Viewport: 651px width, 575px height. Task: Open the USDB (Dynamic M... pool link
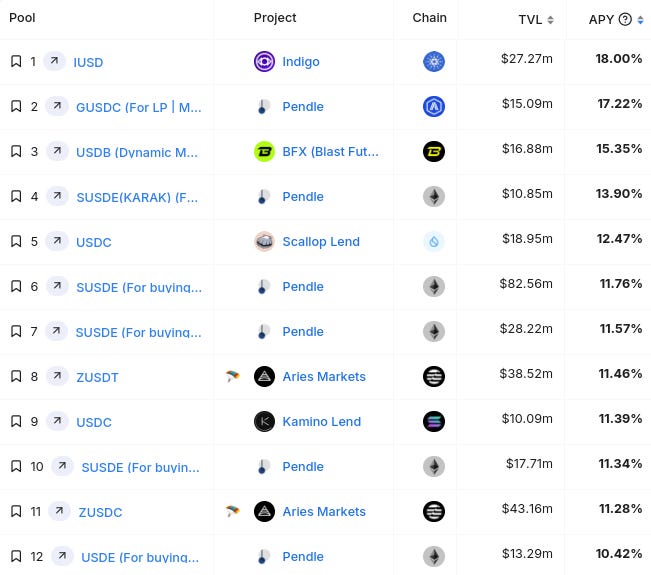pos(137,152)
